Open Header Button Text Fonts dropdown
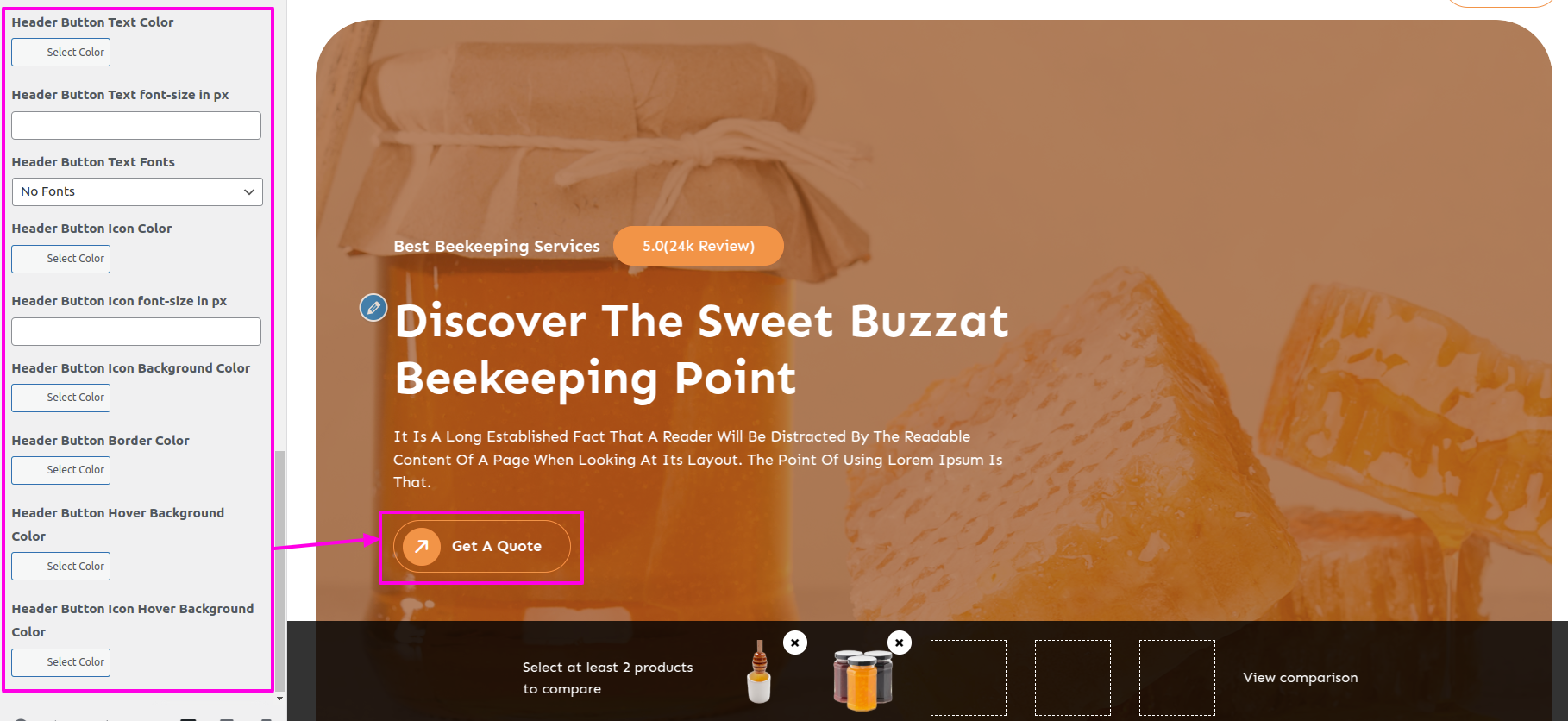The image size is (1568, 721). click(137, 191)
